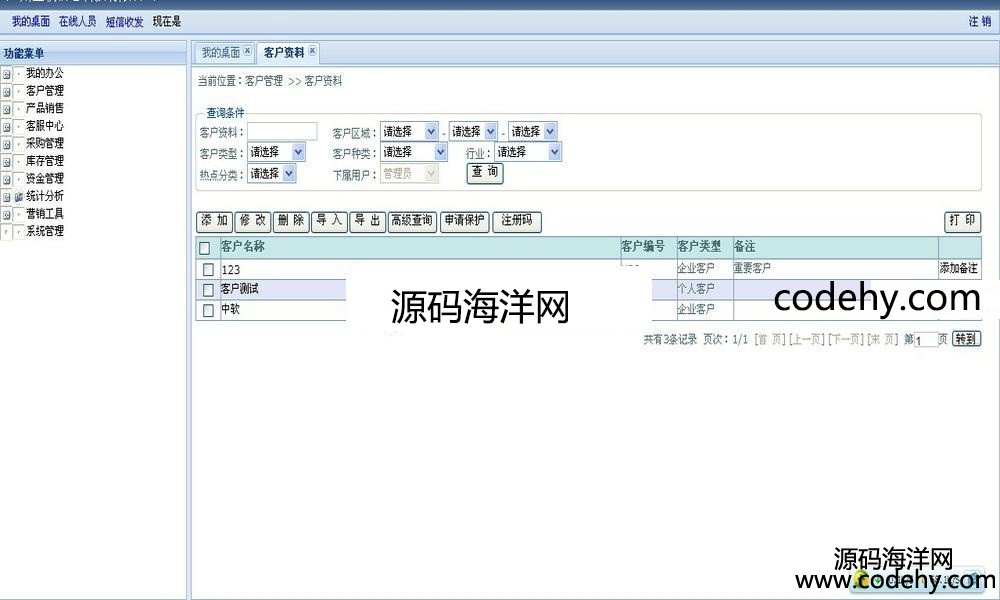Open 库存管理 menu item

point(45,161)
